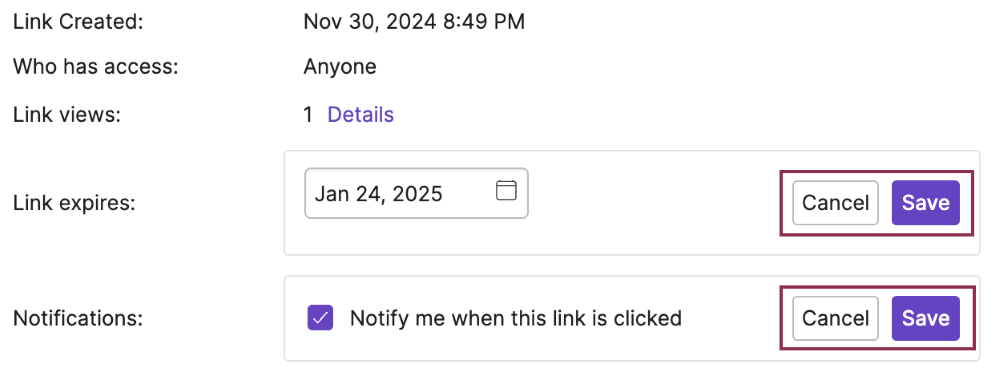The height and width of the screenshot is (377, 1000).
Task: Click the Link expires label
Action: (x=75, y=203)
